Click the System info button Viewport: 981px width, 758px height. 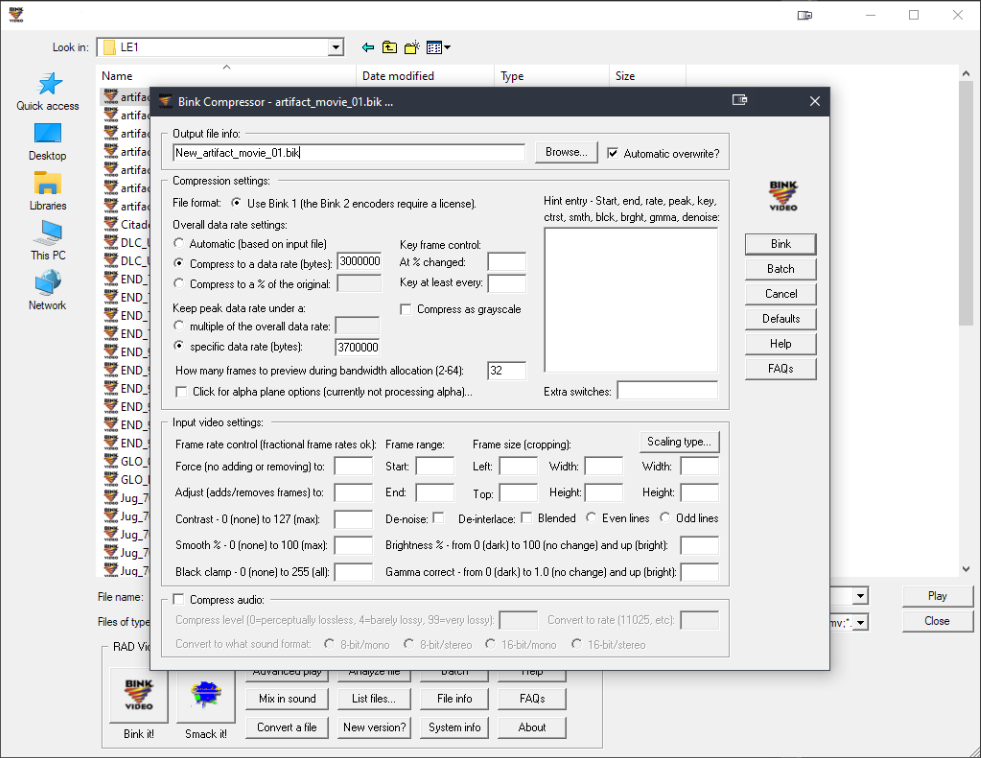pyautogui.click(x=454, y=727)
